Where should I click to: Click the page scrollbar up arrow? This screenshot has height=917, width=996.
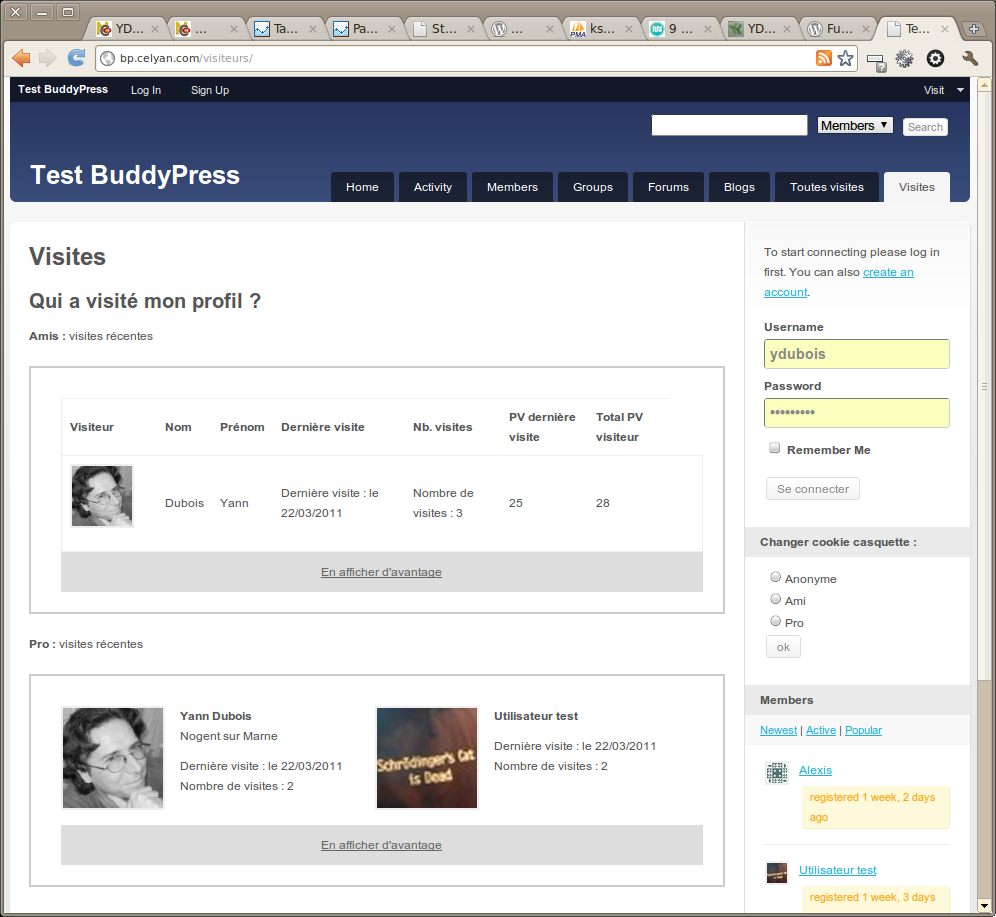(984, 84)
